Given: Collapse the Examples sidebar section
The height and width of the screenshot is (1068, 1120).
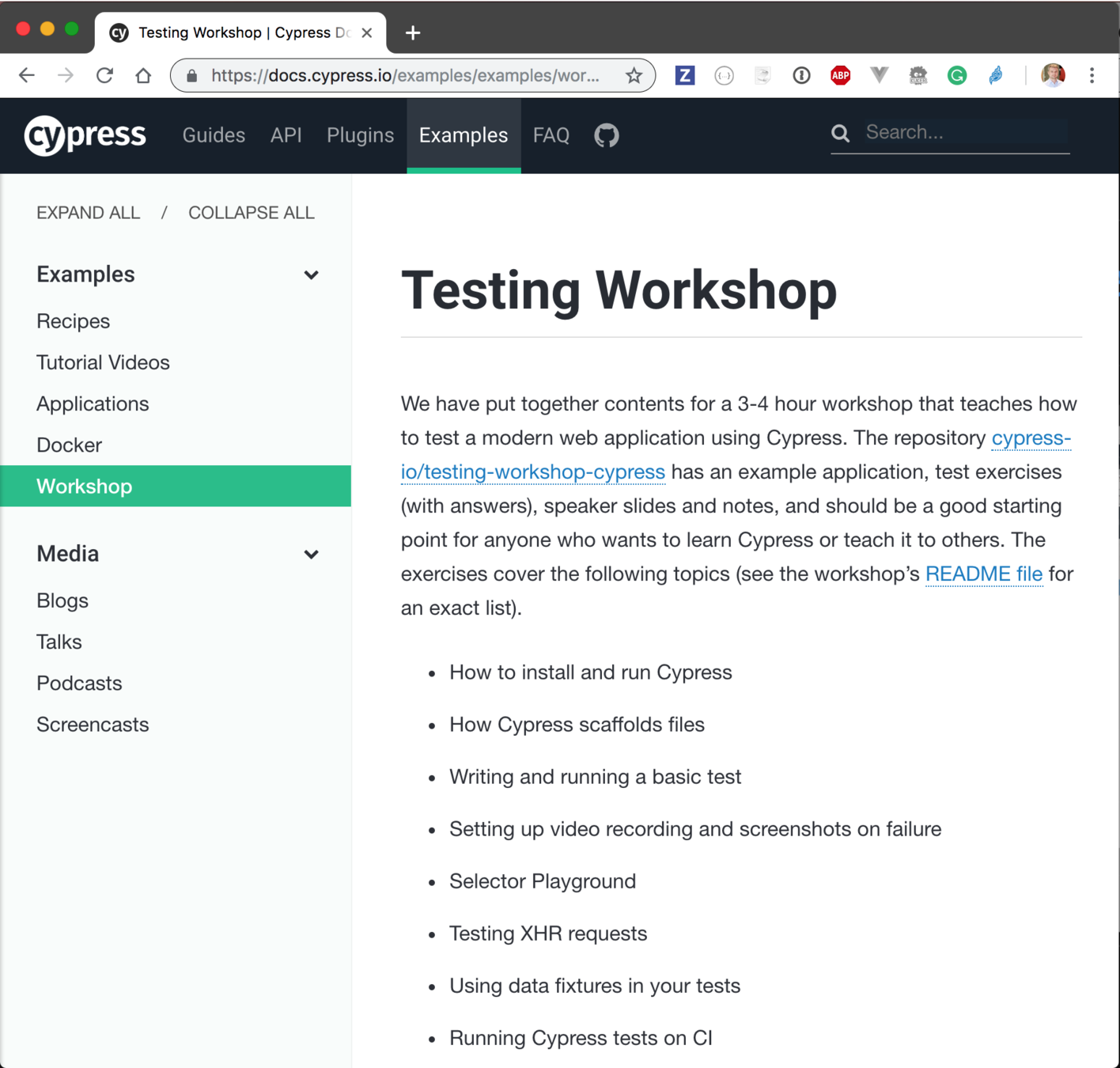Looking at the screenshot, I should [311, 275].
